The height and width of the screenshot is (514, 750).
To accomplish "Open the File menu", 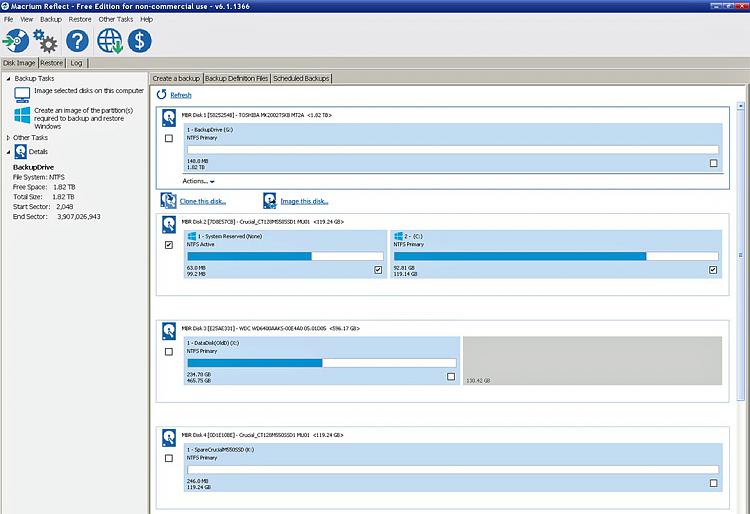I will 9,19.
